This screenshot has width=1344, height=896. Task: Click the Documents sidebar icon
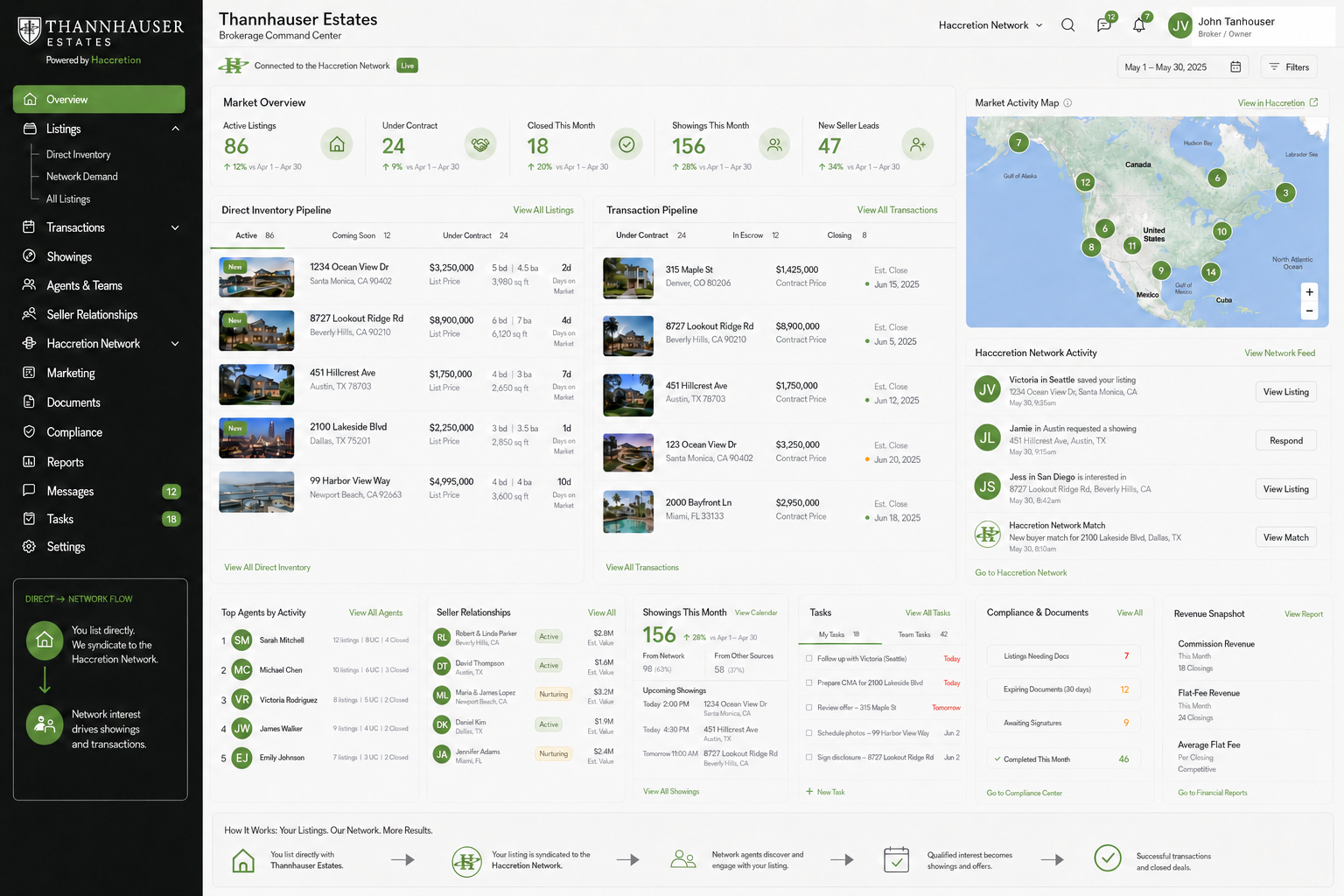(30, 402)
